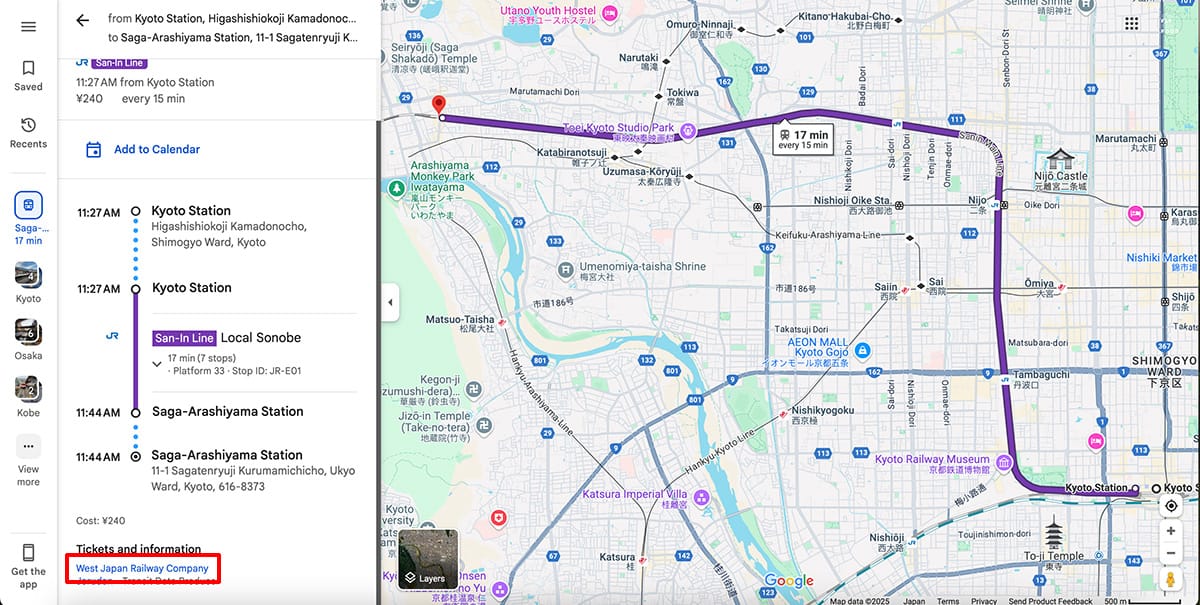Image resolution: width=1200 pixels, height=605 pixels.
Task: Select the Saga-Arashiyama transit trip icon
Action: [28, 207]
